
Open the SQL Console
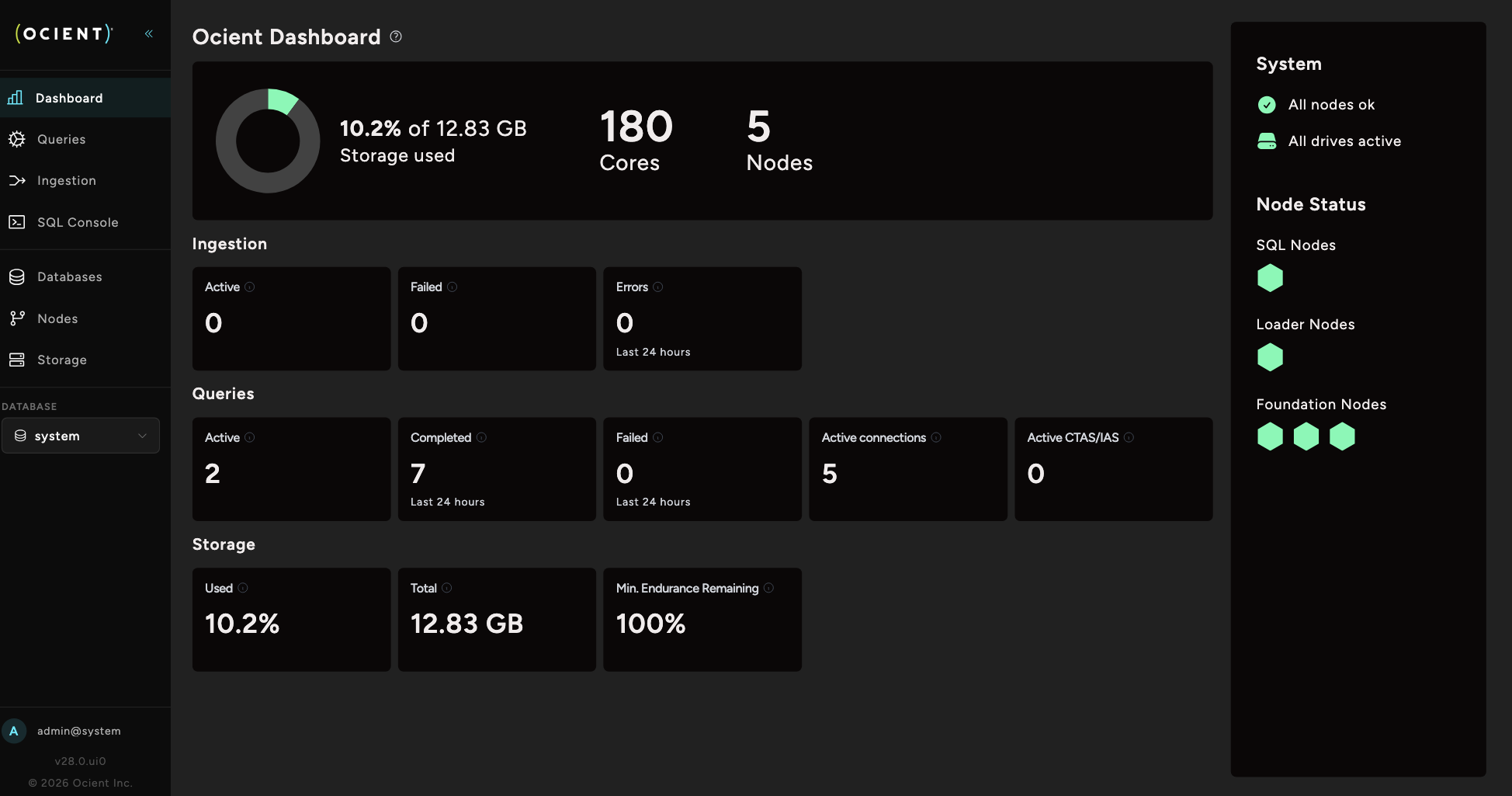(x=85, y=222)
